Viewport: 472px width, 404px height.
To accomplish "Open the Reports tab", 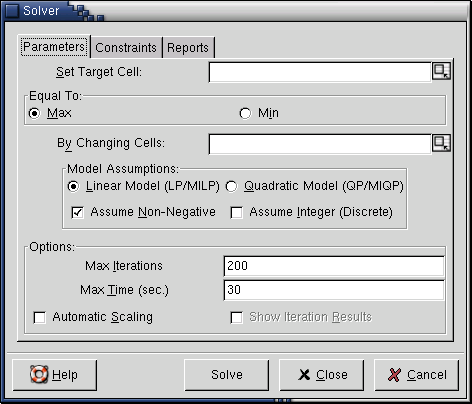I will [188, 48].
